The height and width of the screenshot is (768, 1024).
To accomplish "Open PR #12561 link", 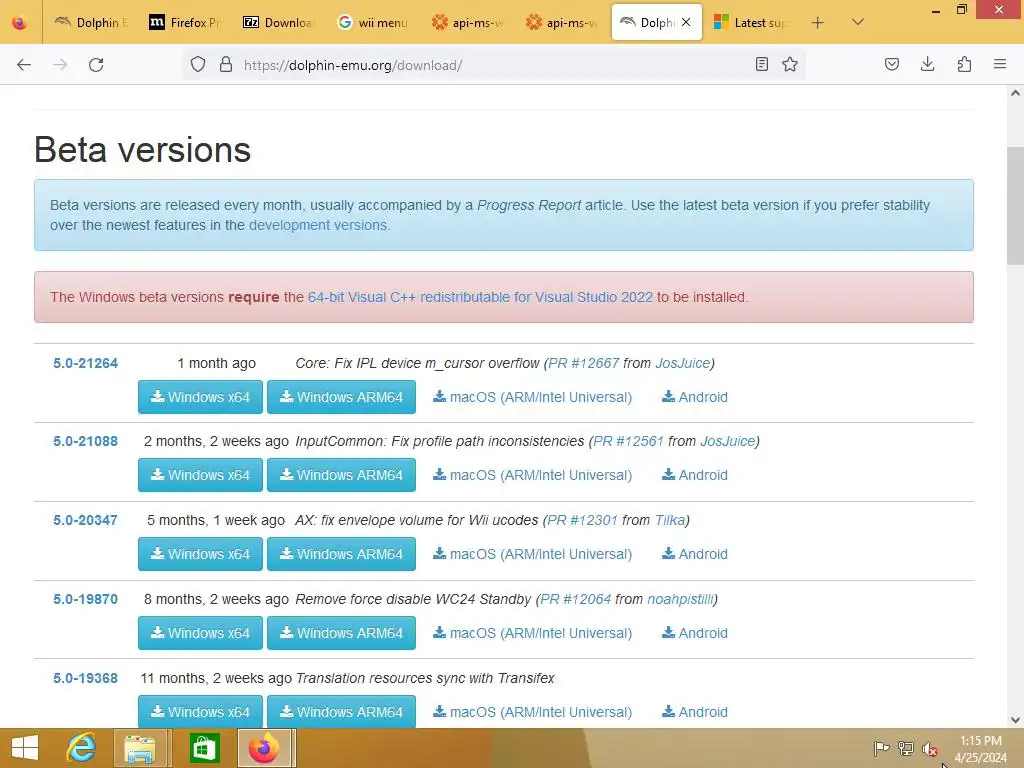I will [x=628, y=441].
